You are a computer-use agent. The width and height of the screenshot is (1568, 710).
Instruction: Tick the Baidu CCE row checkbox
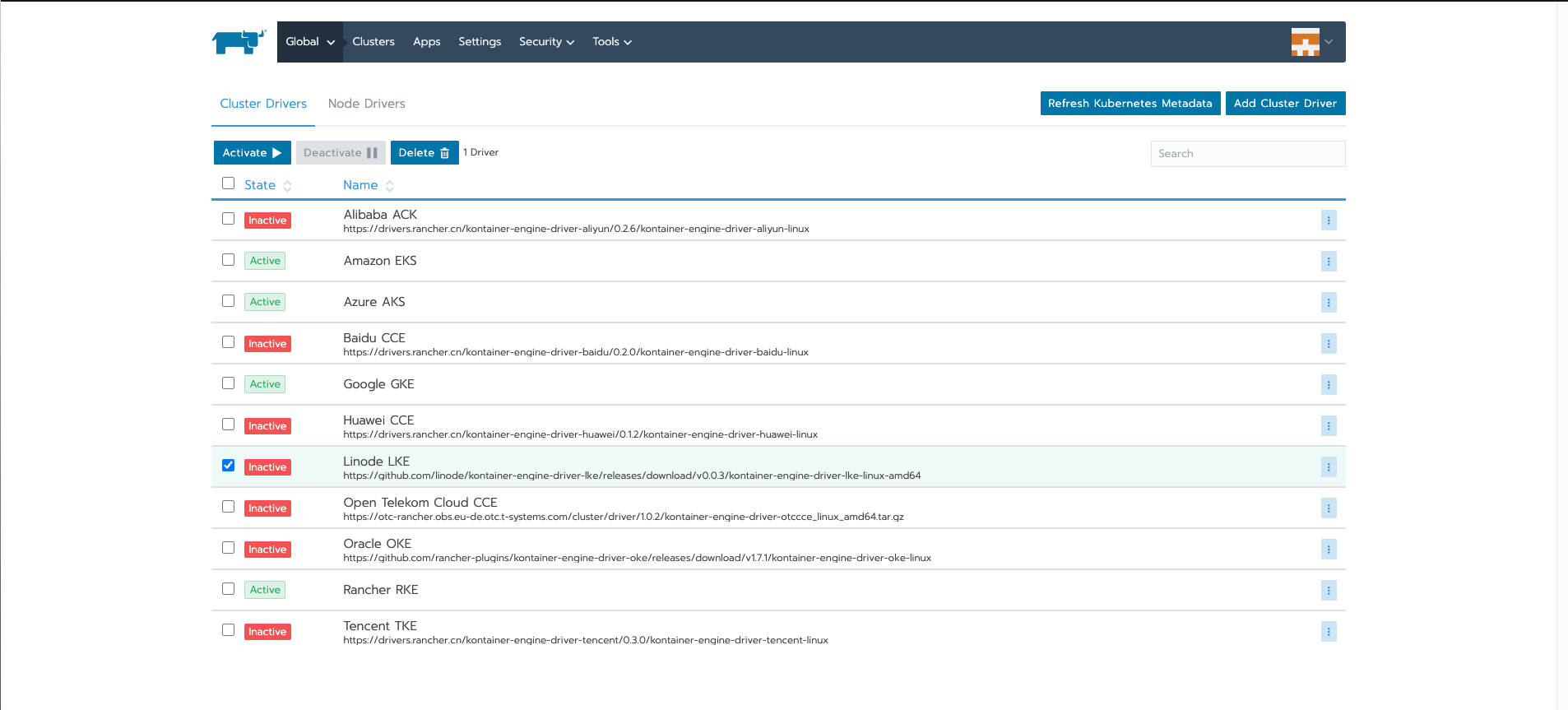point(229,342)
